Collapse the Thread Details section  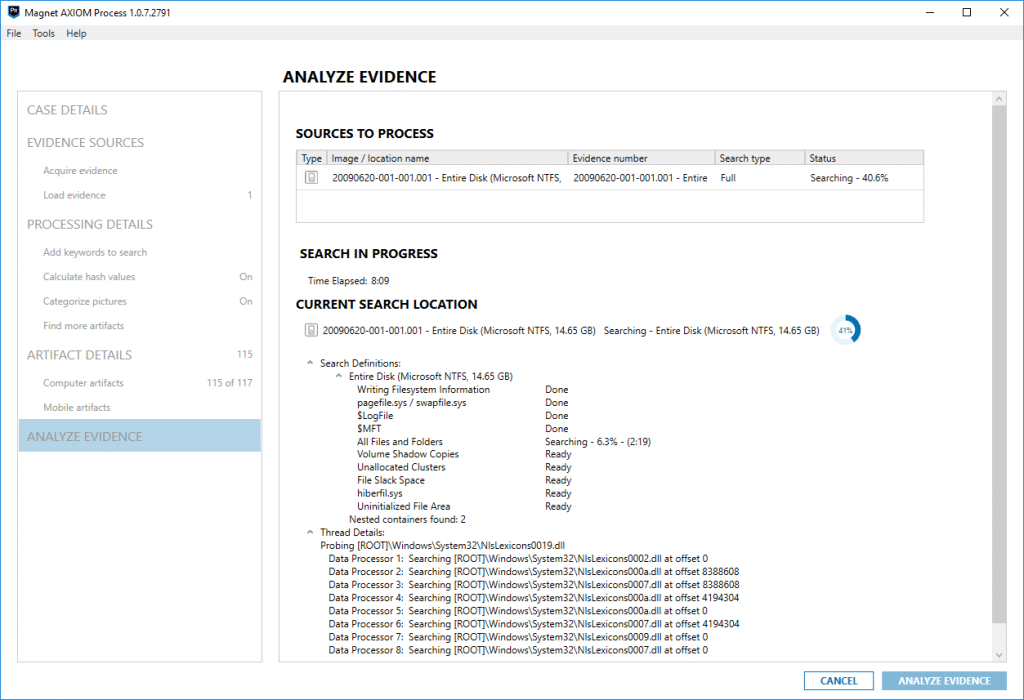click(x=310, y=532)
